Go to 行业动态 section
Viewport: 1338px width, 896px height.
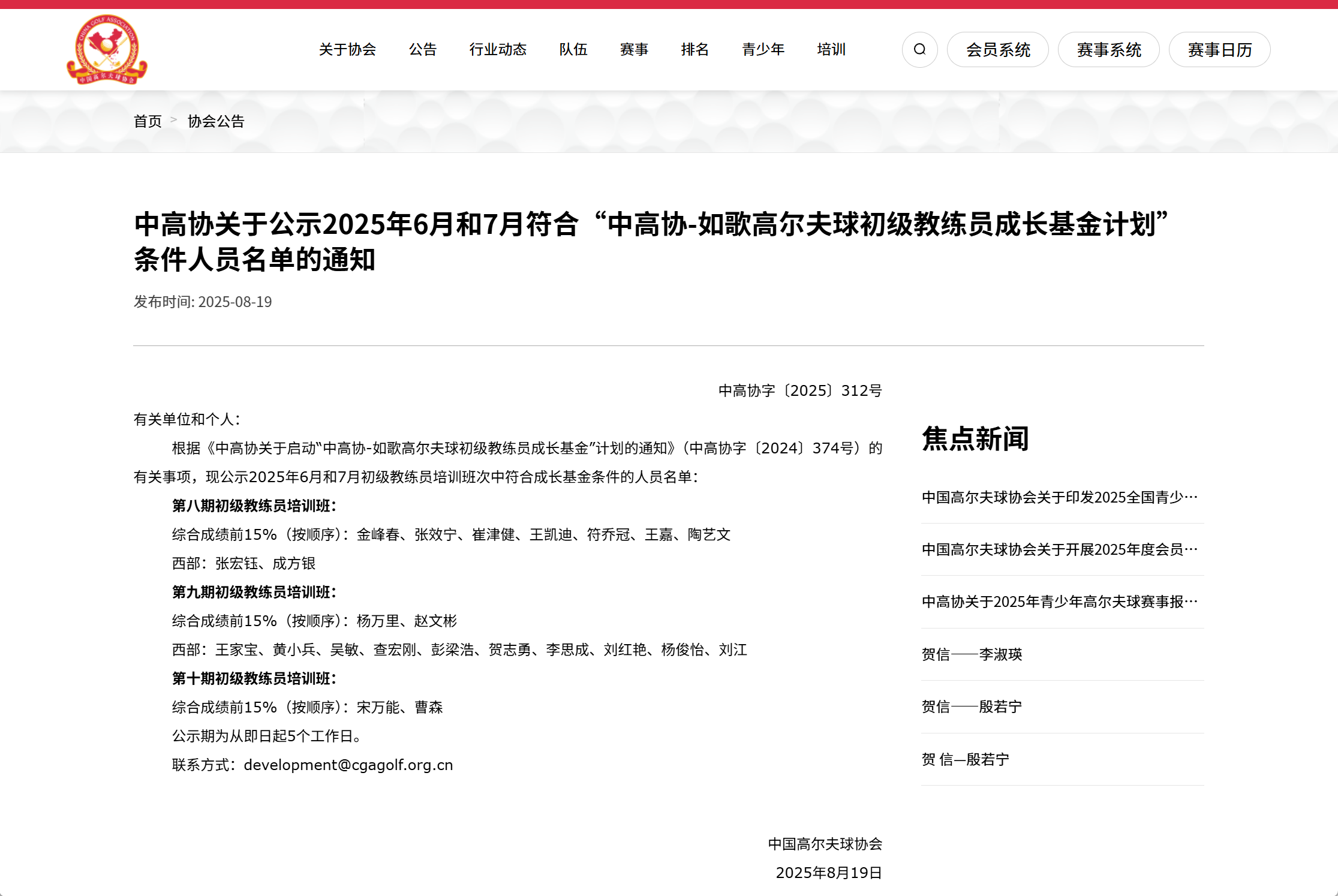pyautogui.click(x=498, y=50)
